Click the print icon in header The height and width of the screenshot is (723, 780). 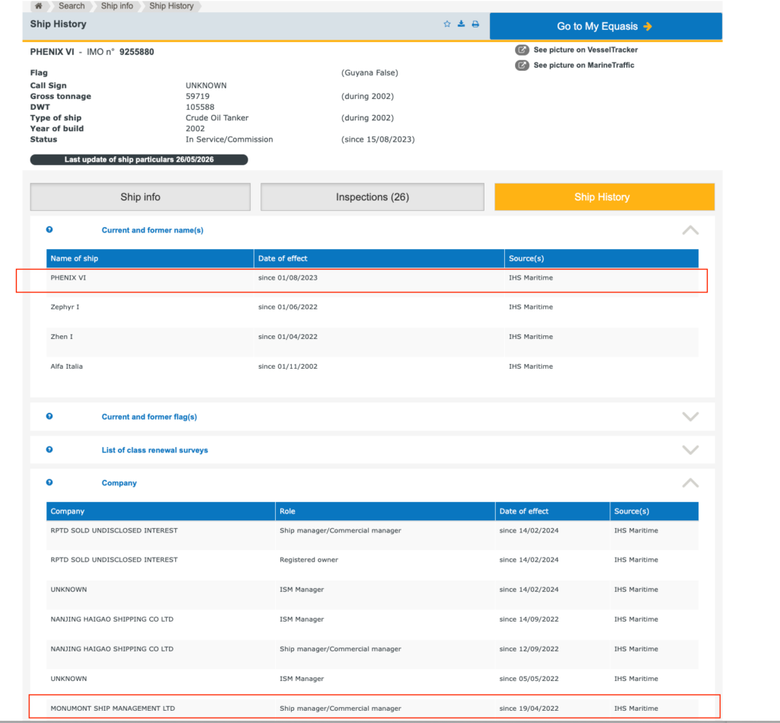[476, 24]
